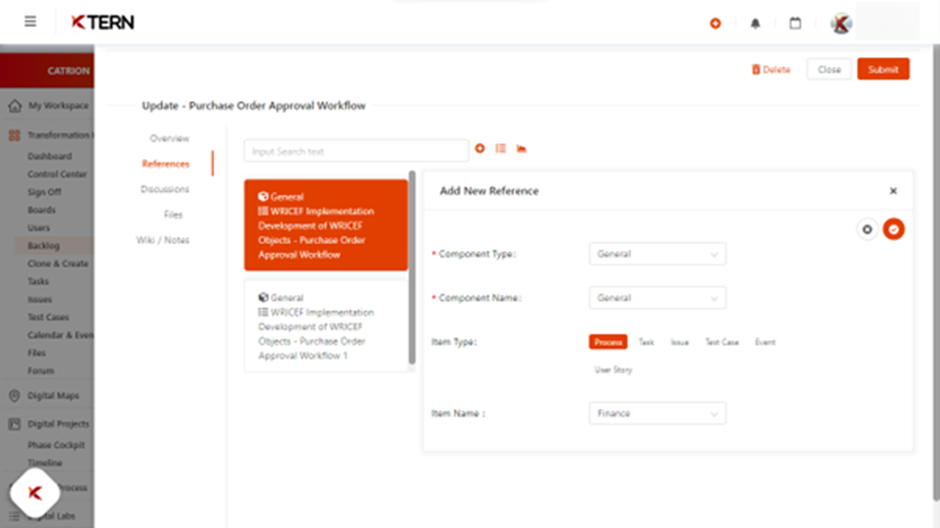Click the chart view icon next to list icon
This screenshot has height=528, width=940.
(522, 149)
